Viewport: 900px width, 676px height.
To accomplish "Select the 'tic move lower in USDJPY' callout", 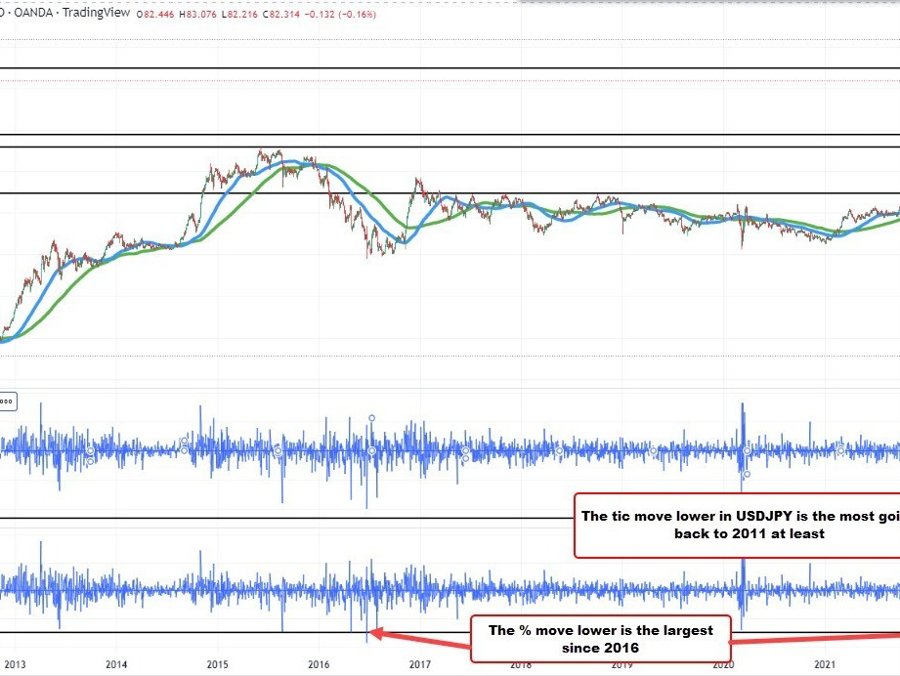I will point(737,525).
